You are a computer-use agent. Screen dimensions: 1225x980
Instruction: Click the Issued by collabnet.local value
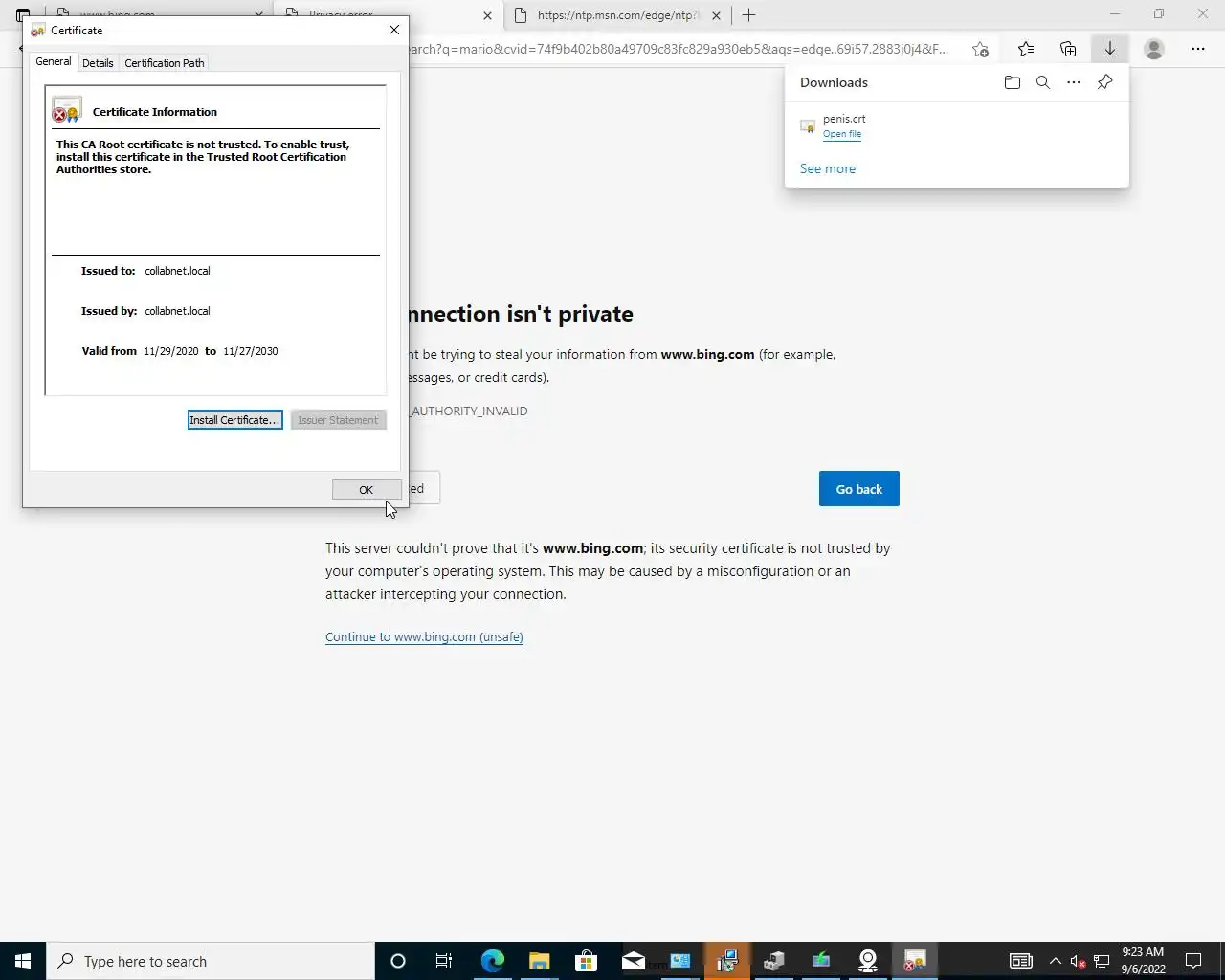pos(177,311)
